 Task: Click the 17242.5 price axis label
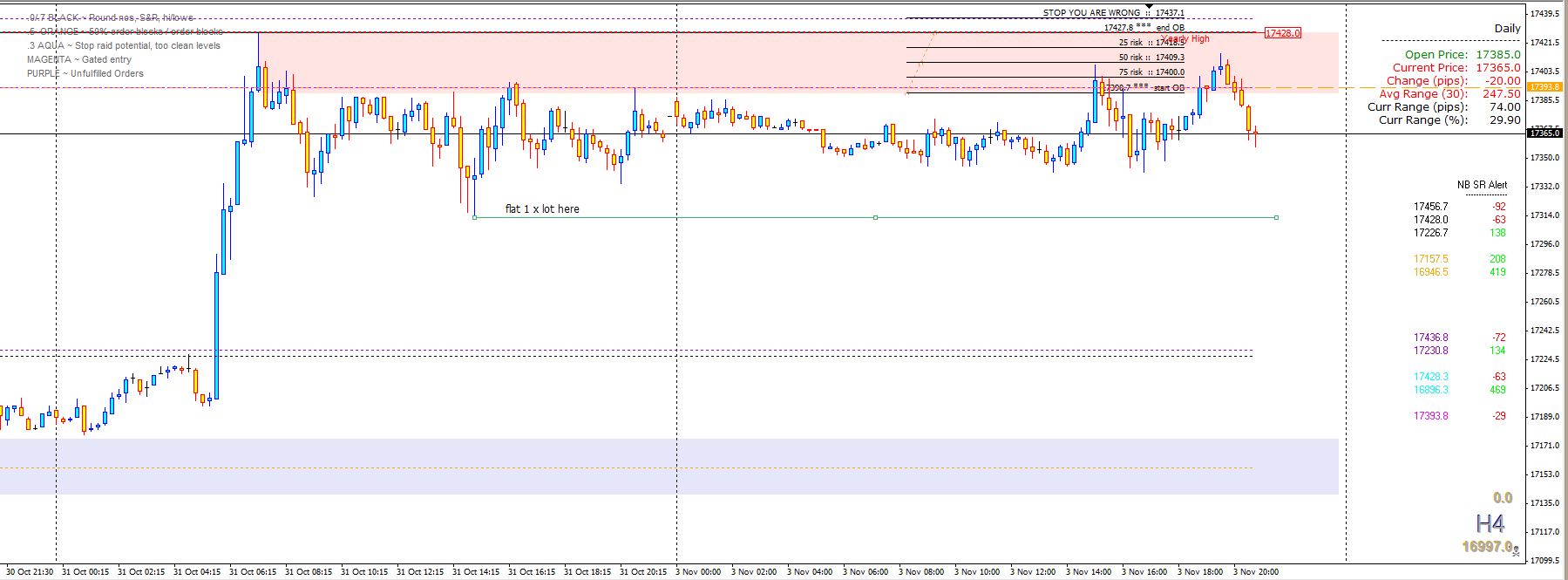(1544, 330)
